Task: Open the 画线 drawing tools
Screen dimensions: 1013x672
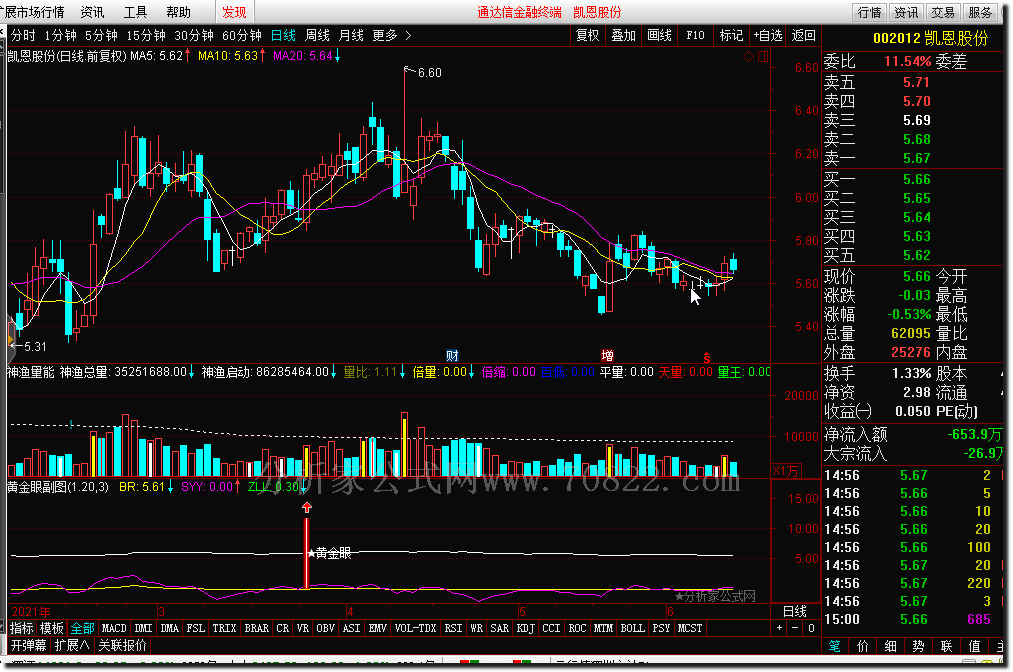Action: (x=660, y=36)
